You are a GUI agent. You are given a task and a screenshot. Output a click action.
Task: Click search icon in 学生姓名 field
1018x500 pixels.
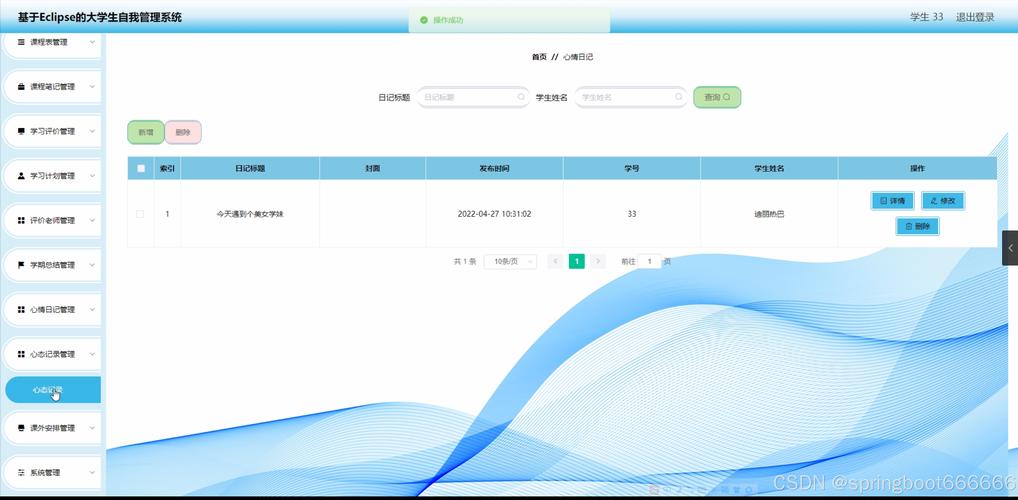[678, 97]
